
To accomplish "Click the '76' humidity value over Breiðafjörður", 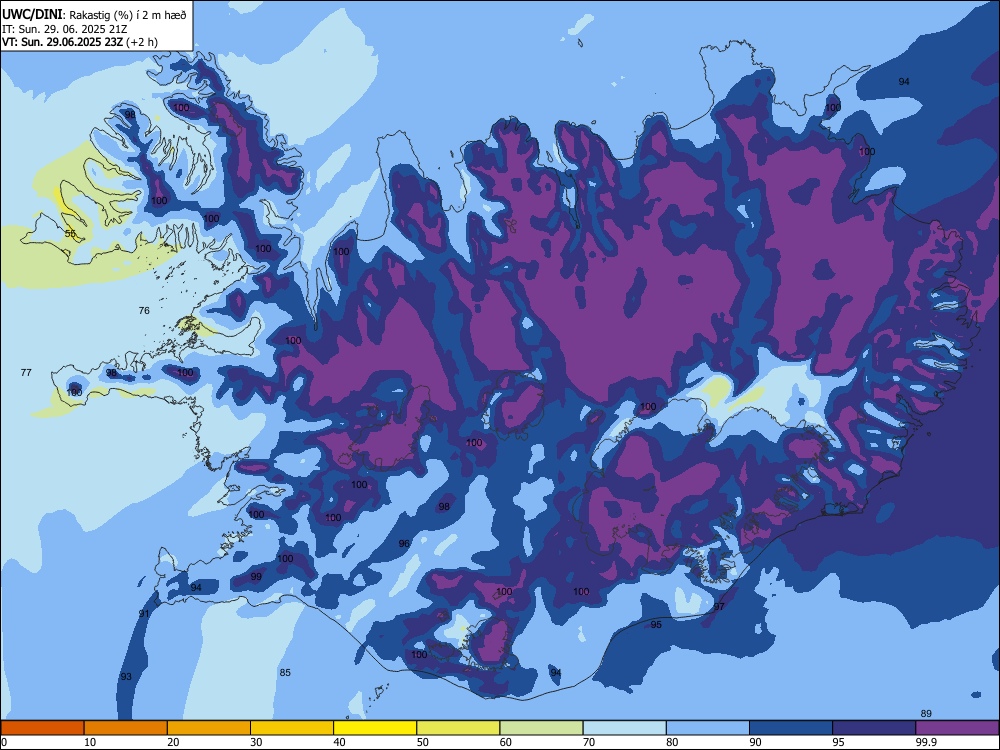I will click(x=144, y=311).
